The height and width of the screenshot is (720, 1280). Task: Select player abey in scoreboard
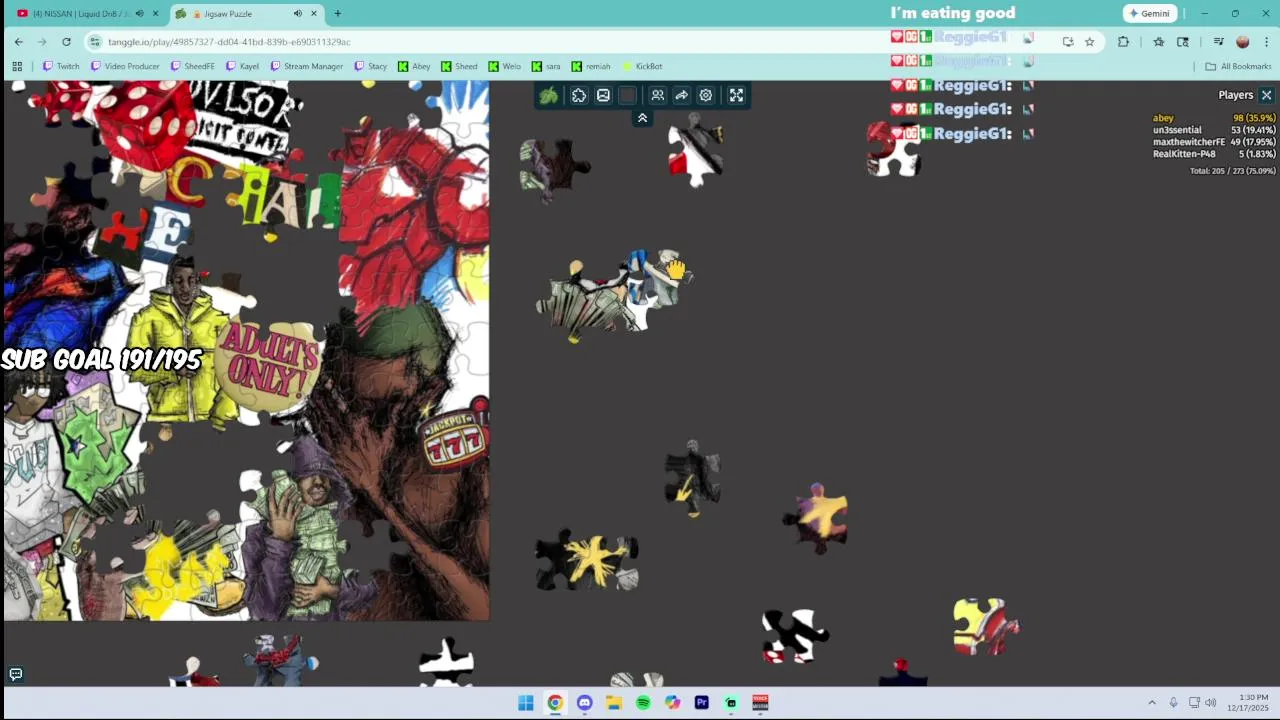pos(1214,118)
